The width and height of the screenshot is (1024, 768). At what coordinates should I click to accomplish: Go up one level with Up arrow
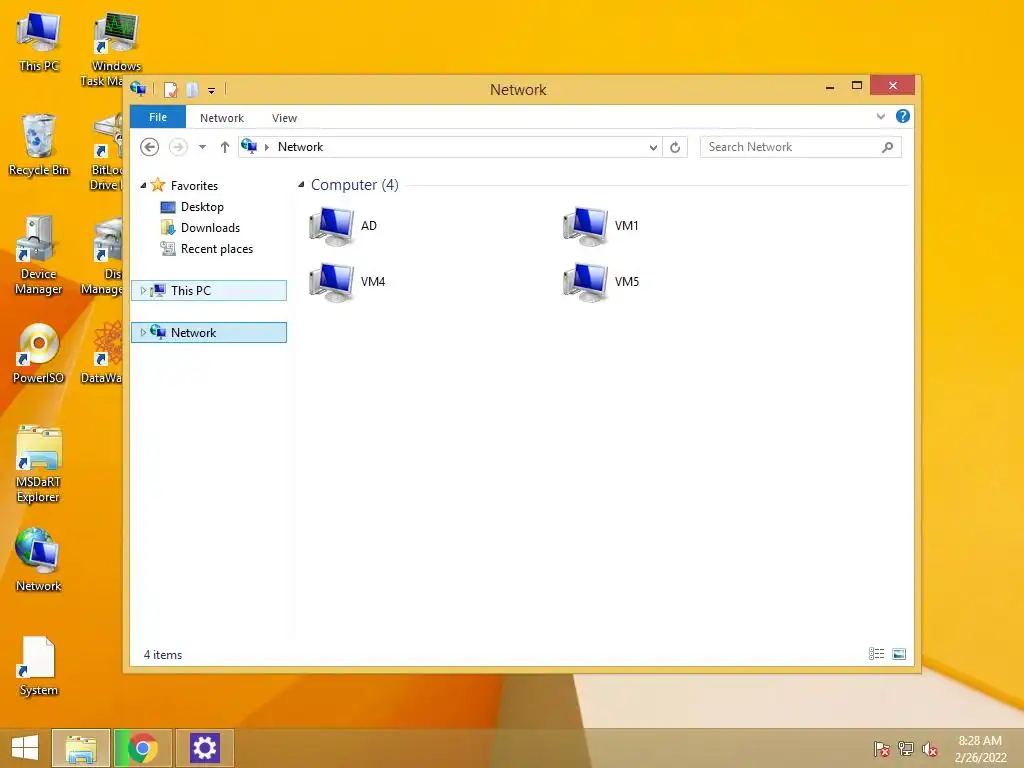(225, 147)
